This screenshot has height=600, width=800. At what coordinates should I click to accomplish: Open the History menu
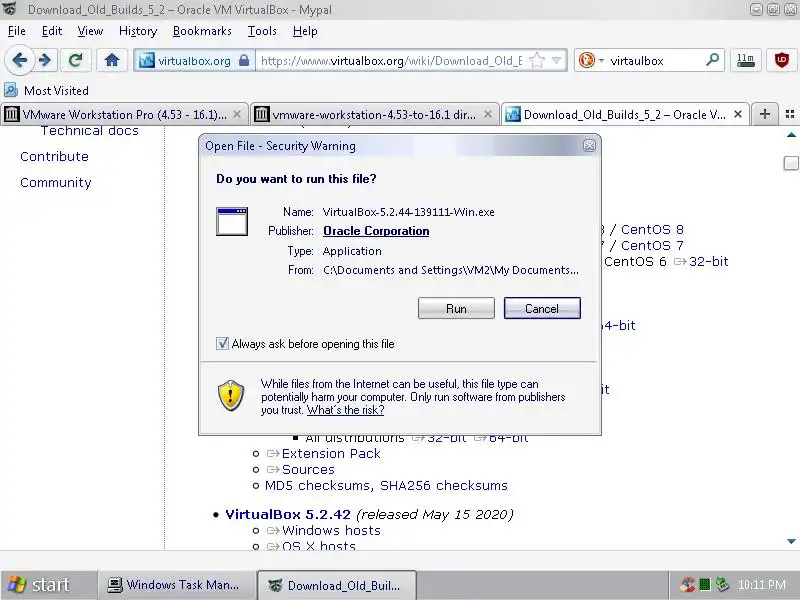click(x=138, y=31)
